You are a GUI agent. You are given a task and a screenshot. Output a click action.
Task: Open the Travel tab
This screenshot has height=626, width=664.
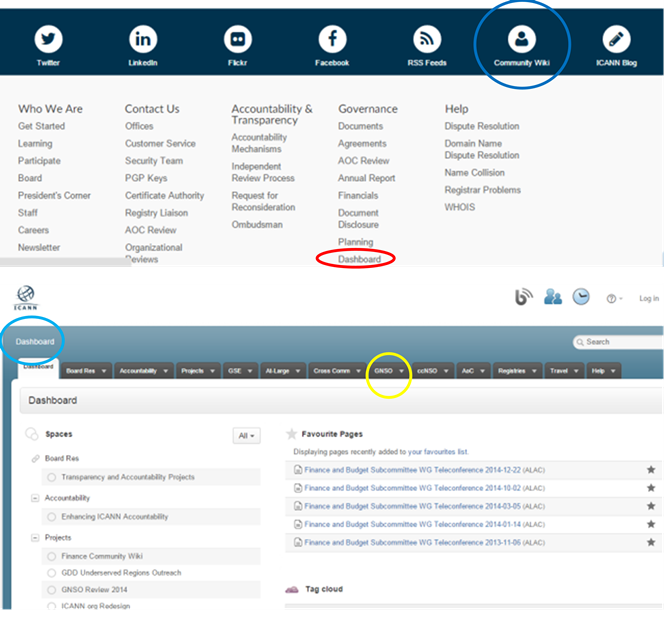(564, 371)
